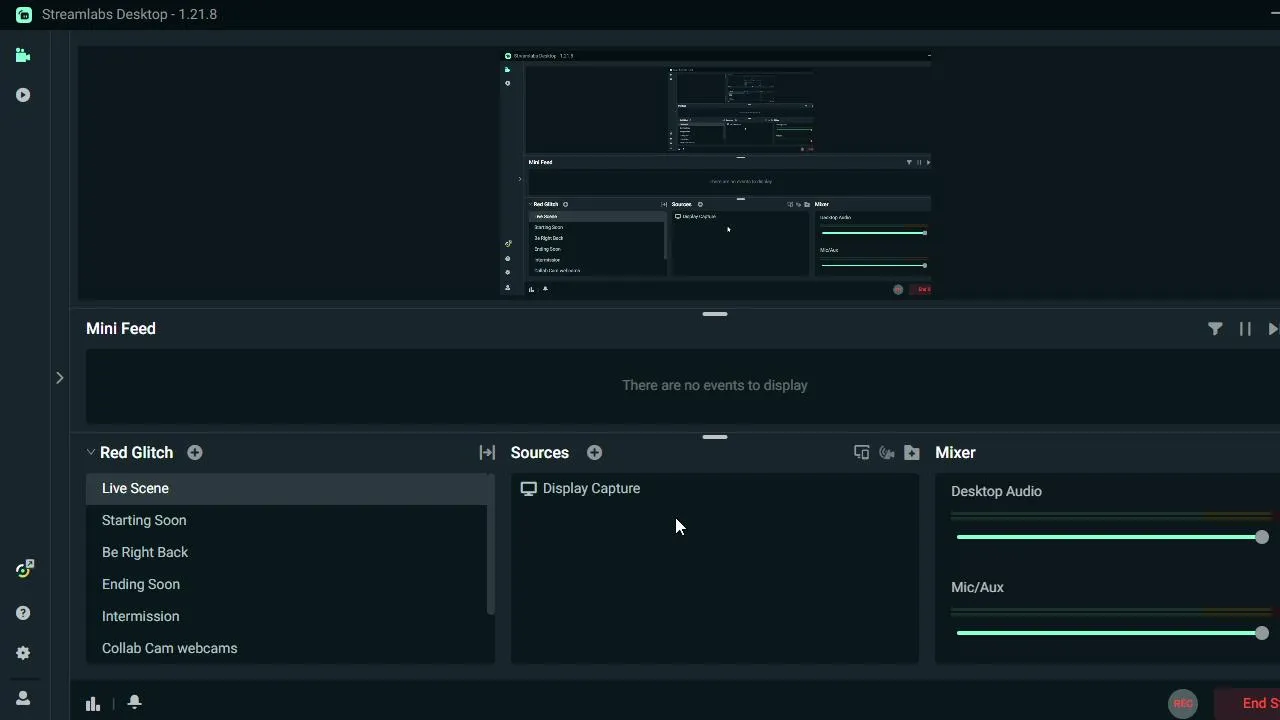Screen dimensions: 1280x720
Task: Open the Highlighter play icon in sidebar
Action: (23, 95)
